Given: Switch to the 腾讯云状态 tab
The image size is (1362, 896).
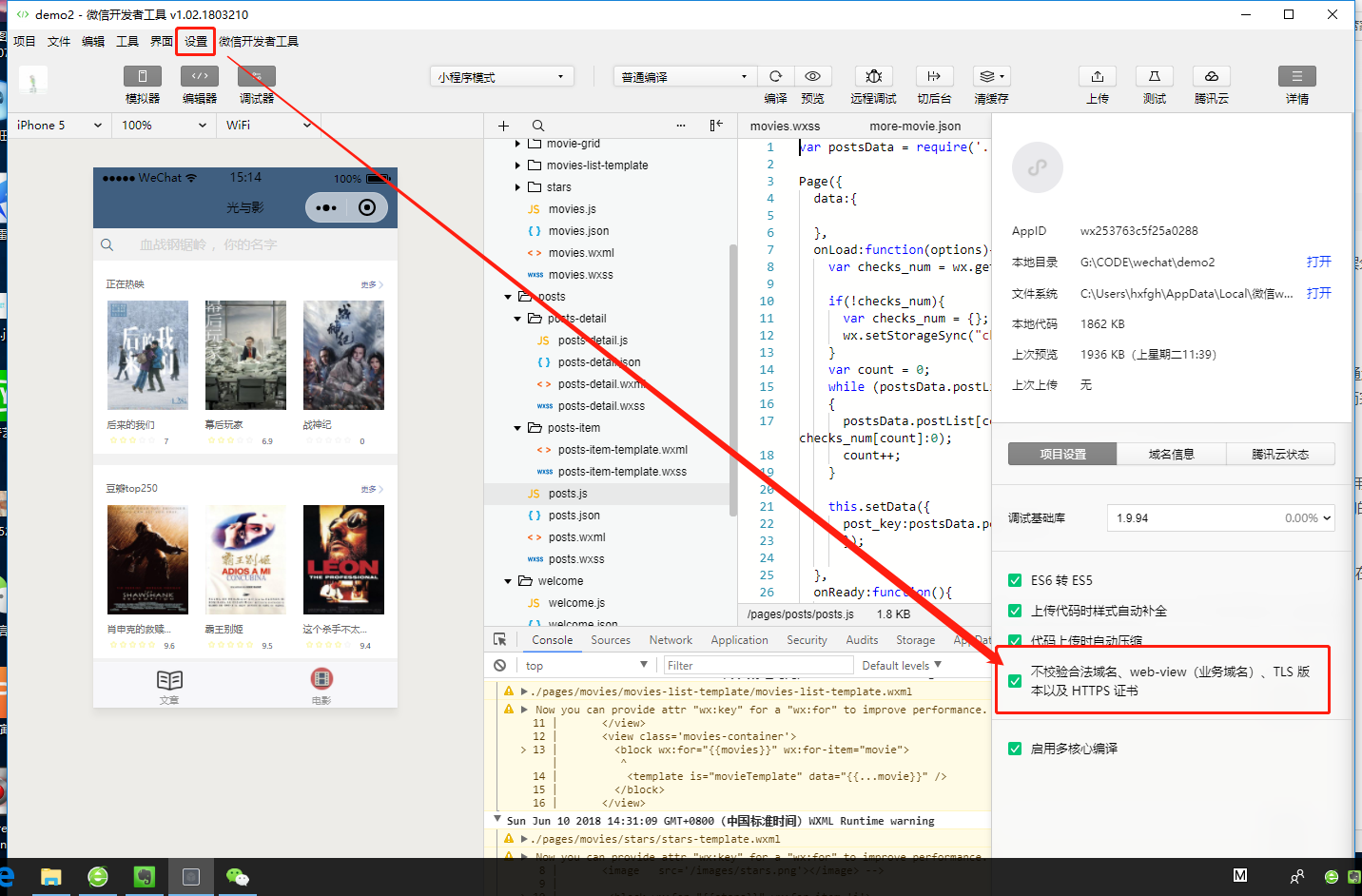Looking at the screenshot, I should [x=1280, y=455].
